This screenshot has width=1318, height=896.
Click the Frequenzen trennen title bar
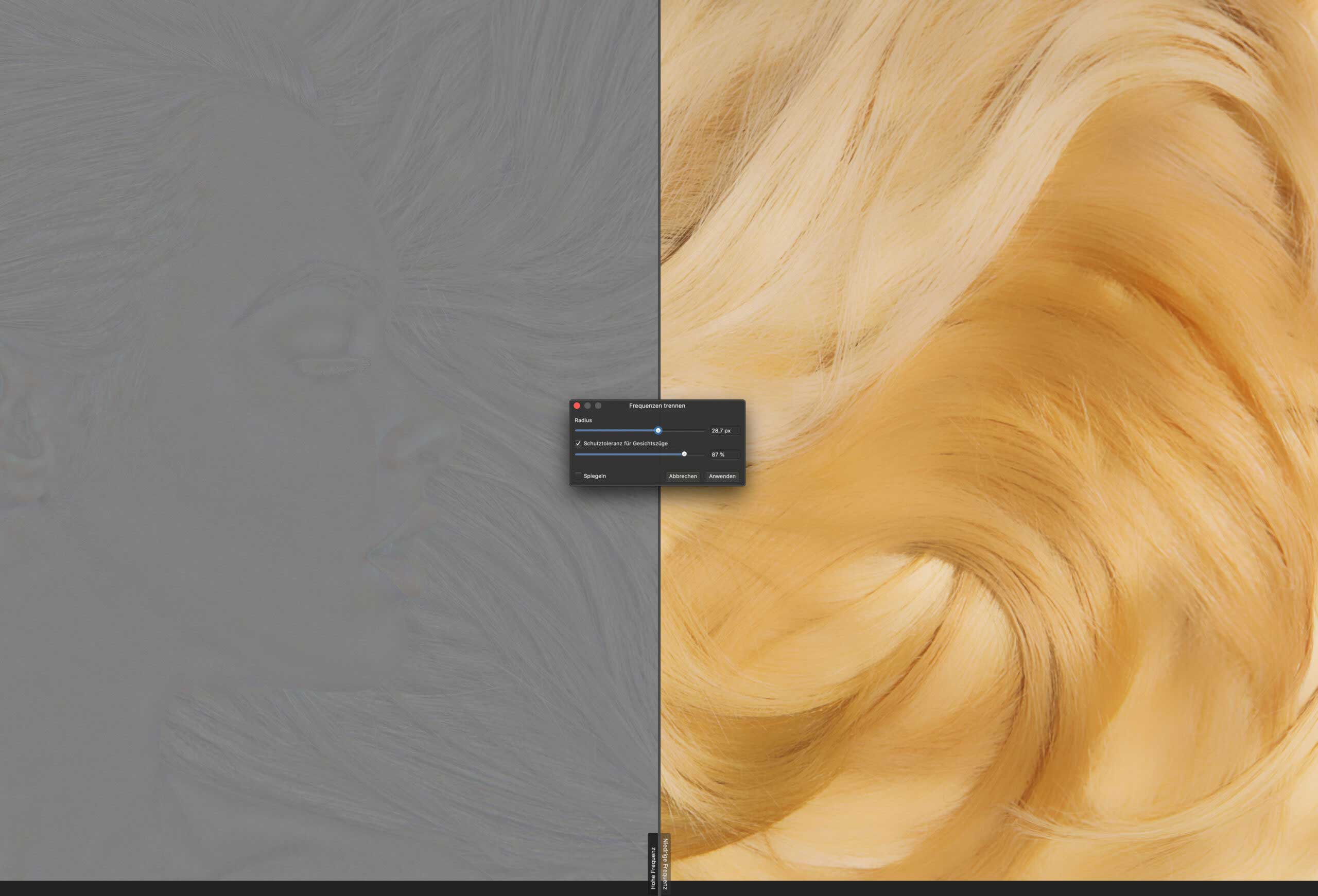click(657, 406)
